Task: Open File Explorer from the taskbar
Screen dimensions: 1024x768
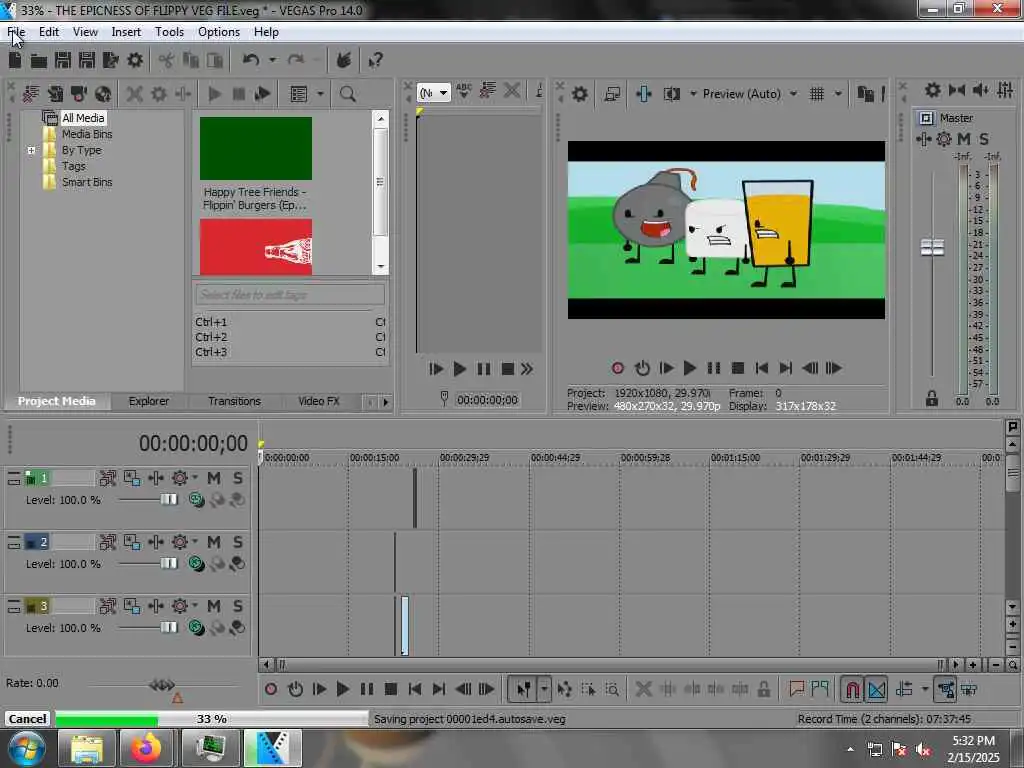Action: 85,748
